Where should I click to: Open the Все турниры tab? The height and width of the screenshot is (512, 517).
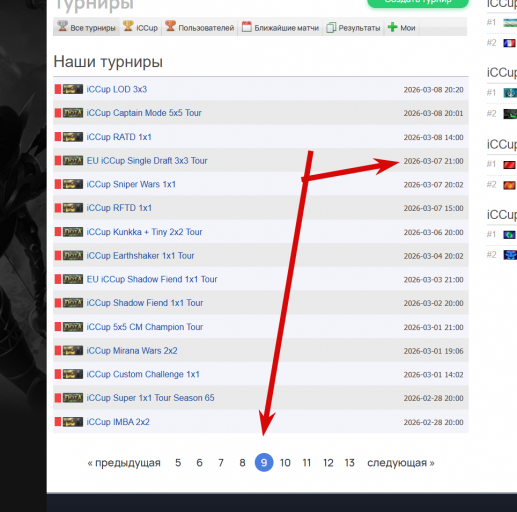pos(86,27)
